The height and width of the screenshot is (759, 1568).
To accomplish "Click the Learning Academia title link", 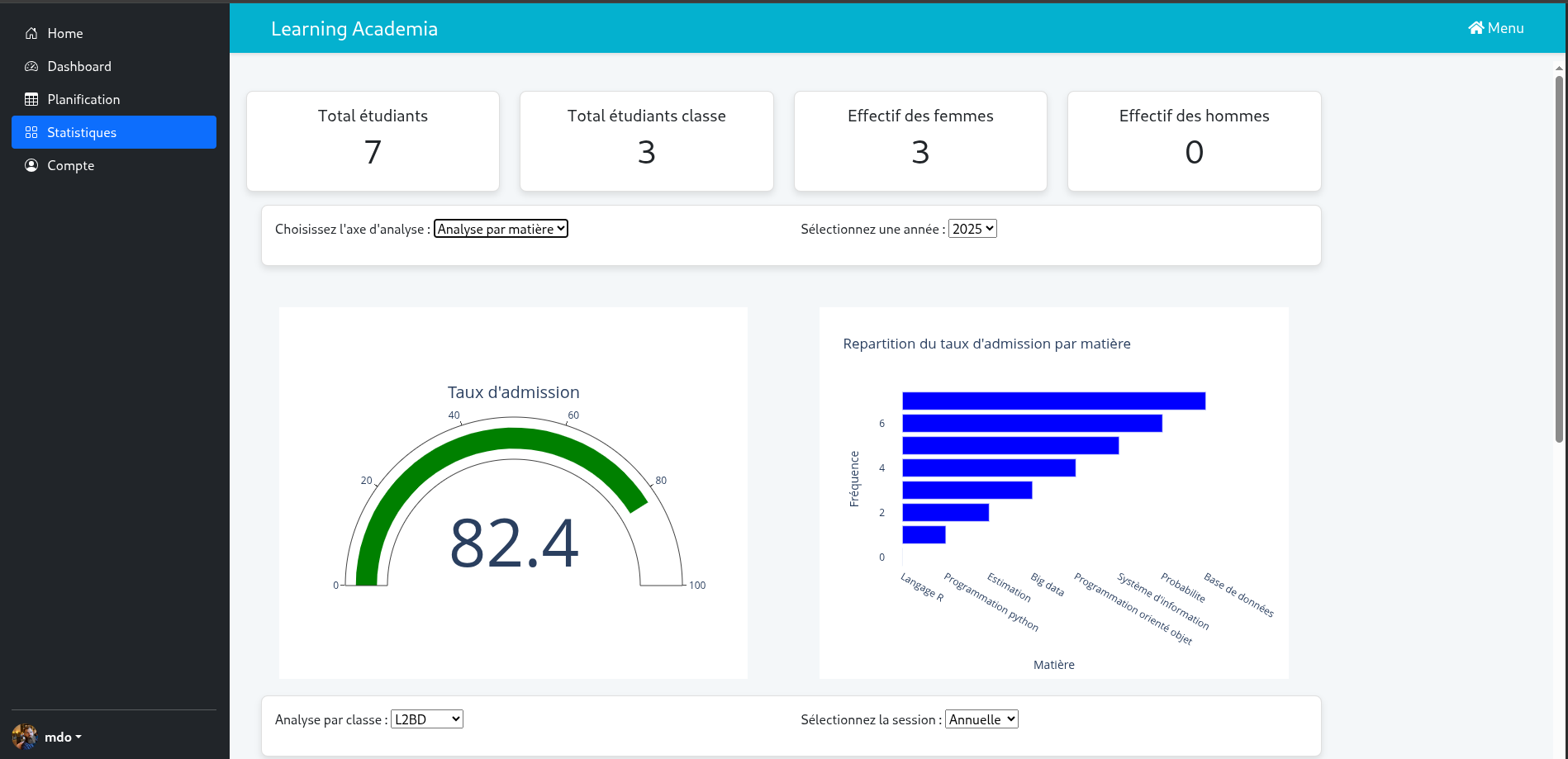I will coord(354,29).
